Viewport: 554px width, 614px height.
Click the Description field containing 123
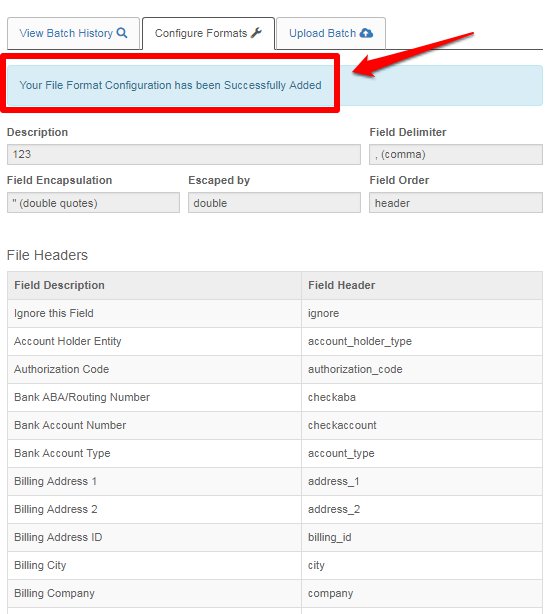184,154
